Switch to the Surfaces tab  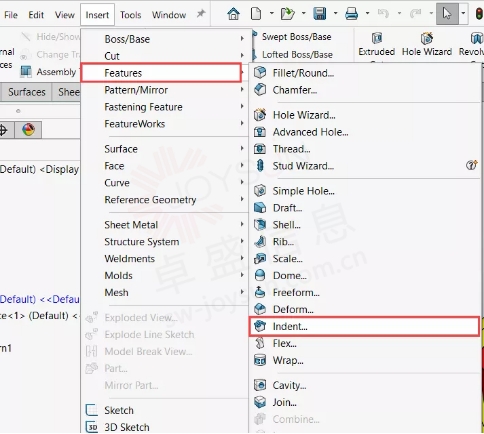[27, 92]
